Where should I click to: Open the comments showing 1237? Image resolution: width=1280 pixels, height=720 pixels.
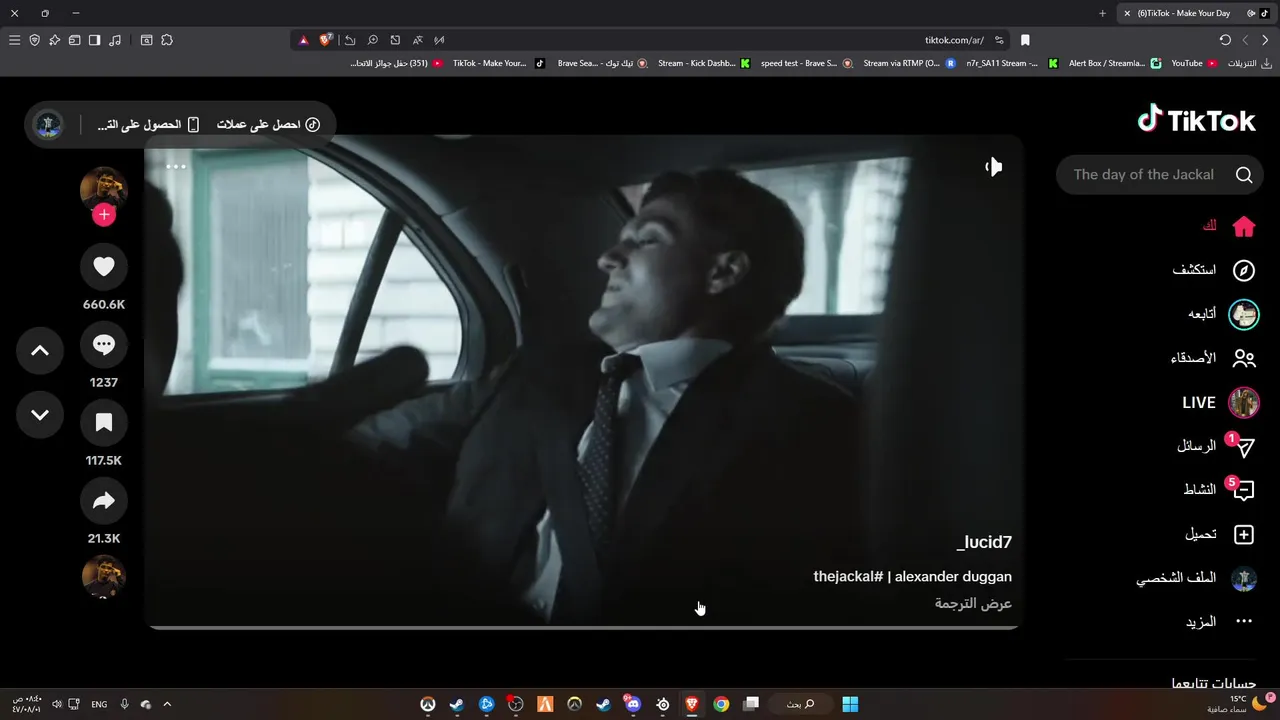click(x=104, y=345)
